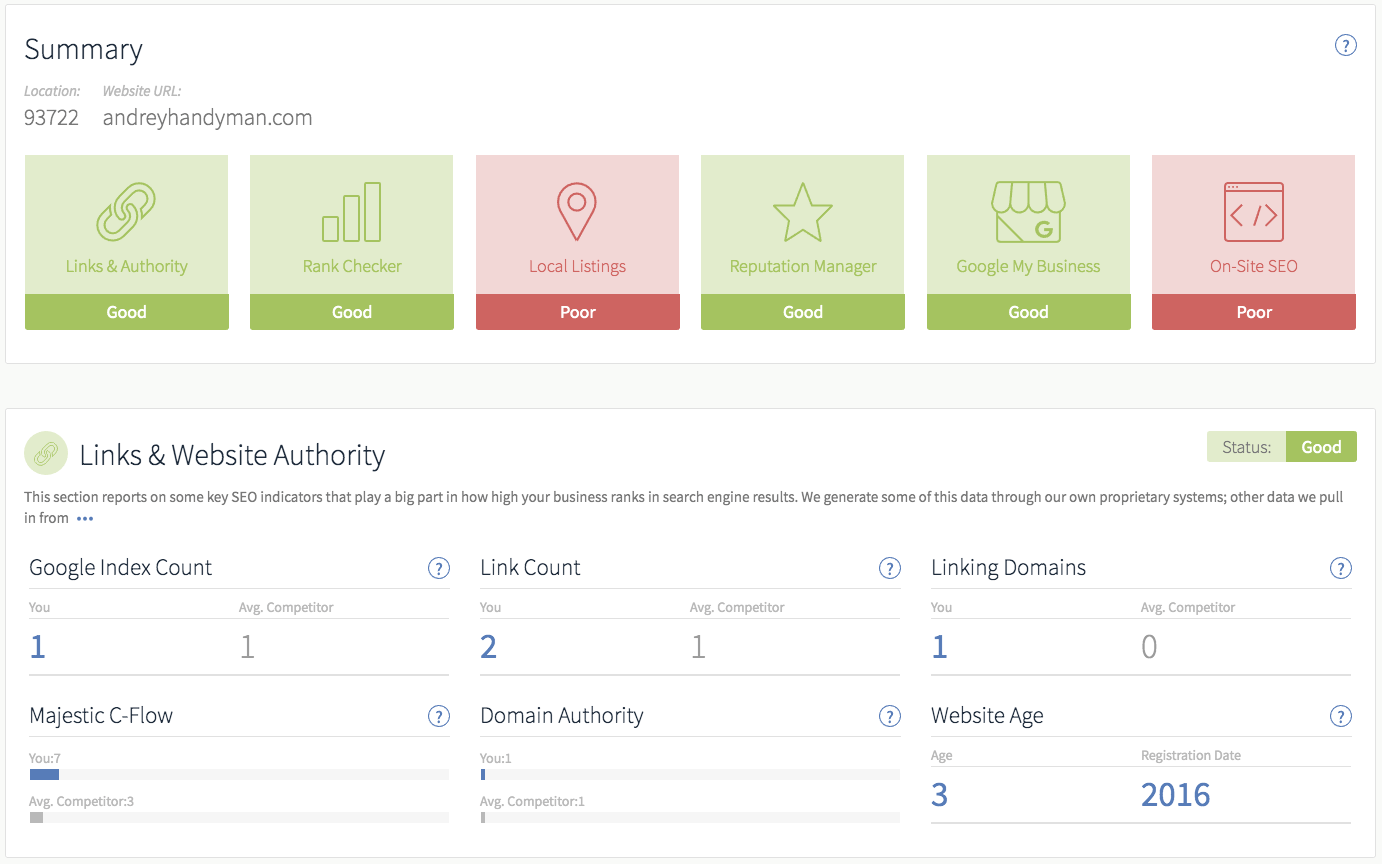
Task: Open help for the Summary section
Action: (x=1346, y=45)
